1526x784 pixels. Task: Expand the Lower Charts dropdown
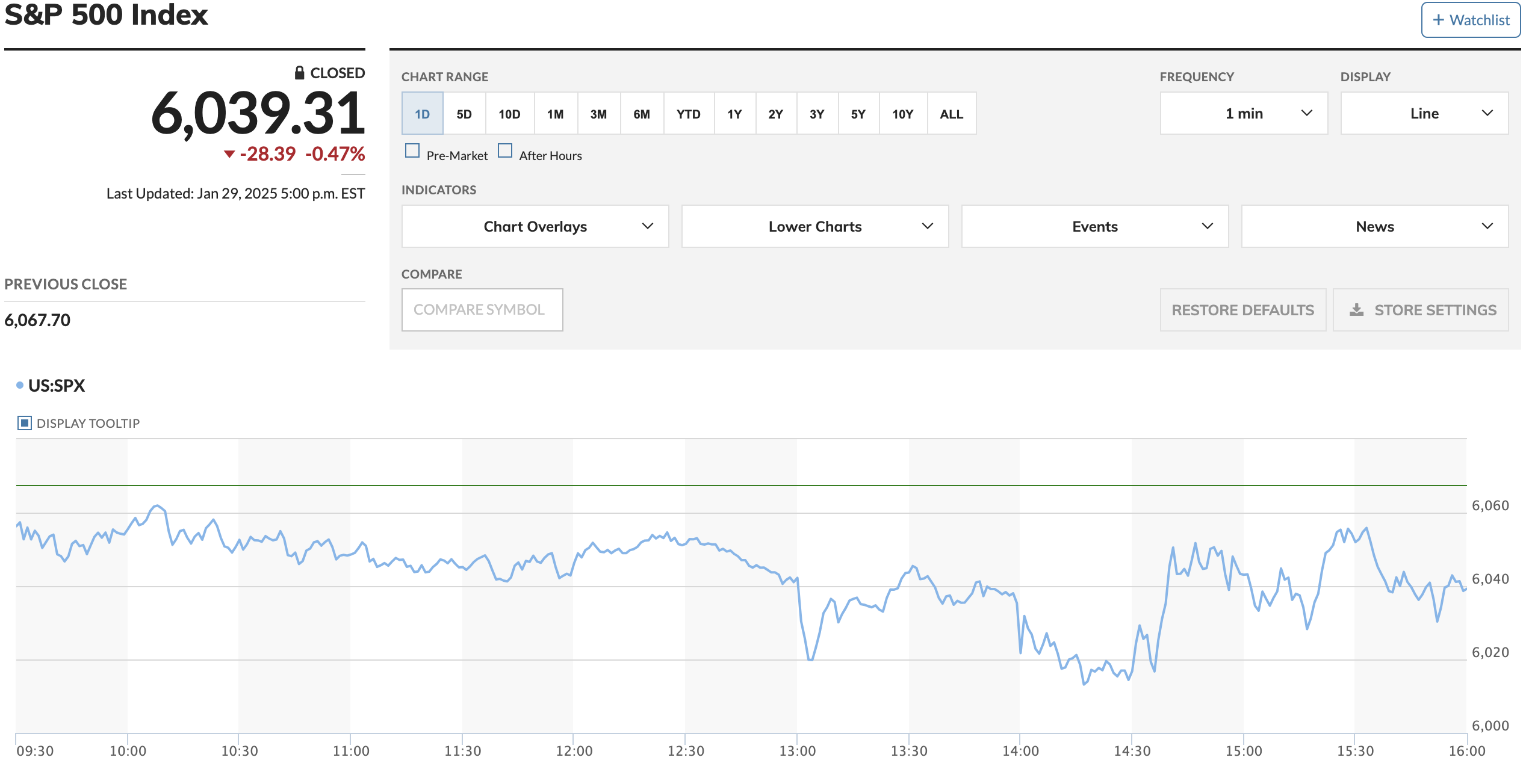pyautogui.click(x=814, y=226)
